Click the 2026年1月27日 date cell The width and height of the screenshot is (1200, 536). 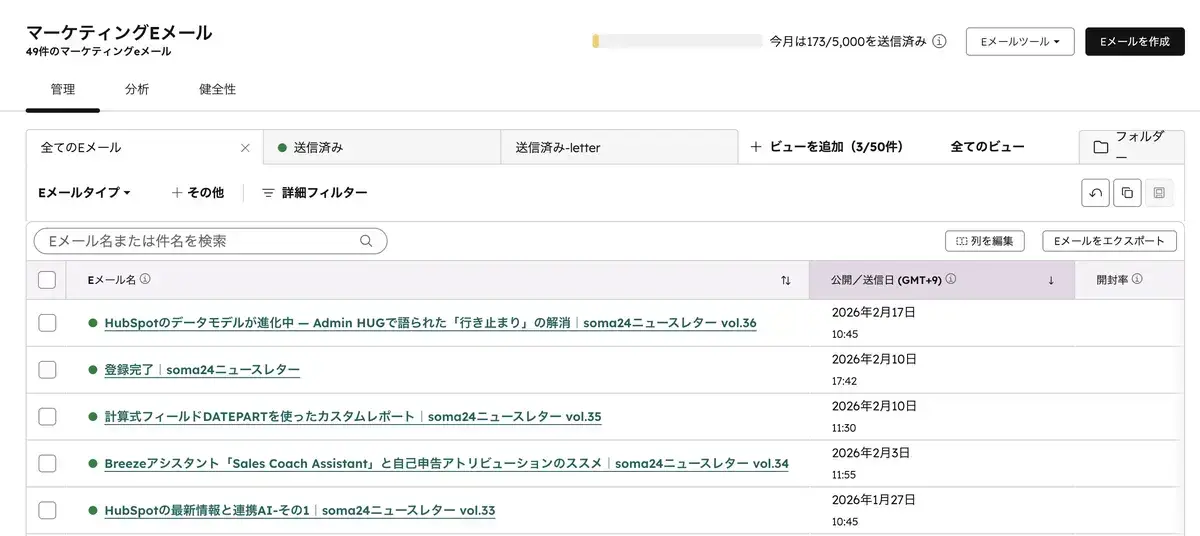point(941,511)
